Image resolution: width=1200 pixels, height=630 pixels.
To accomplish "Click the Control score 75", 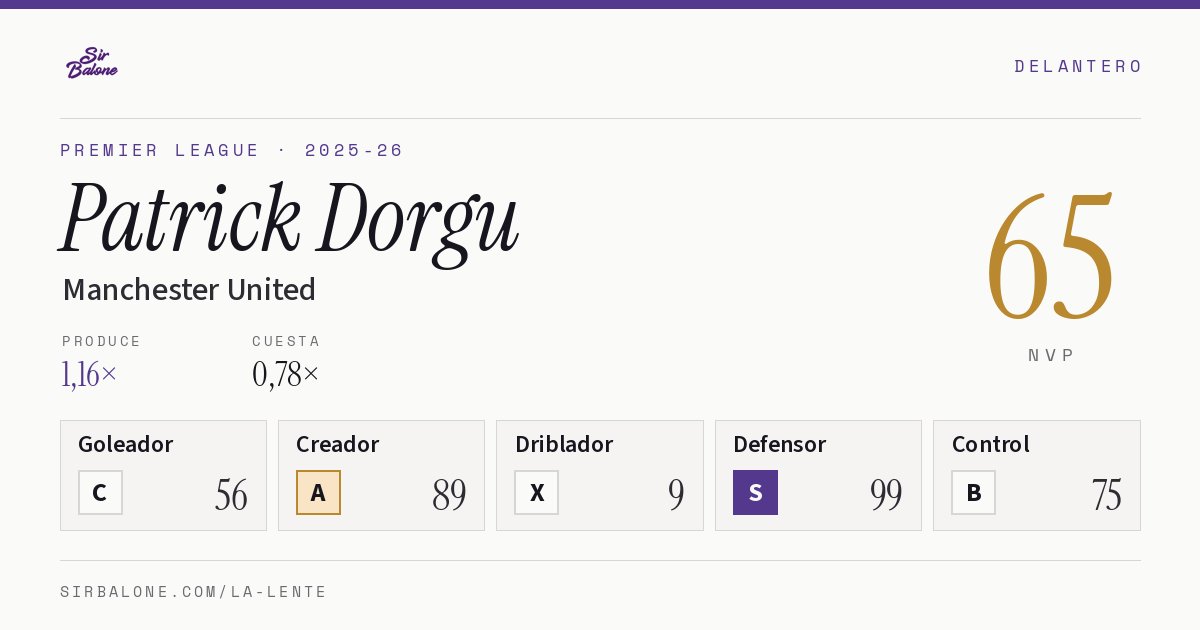I will tap(1106, 495).
